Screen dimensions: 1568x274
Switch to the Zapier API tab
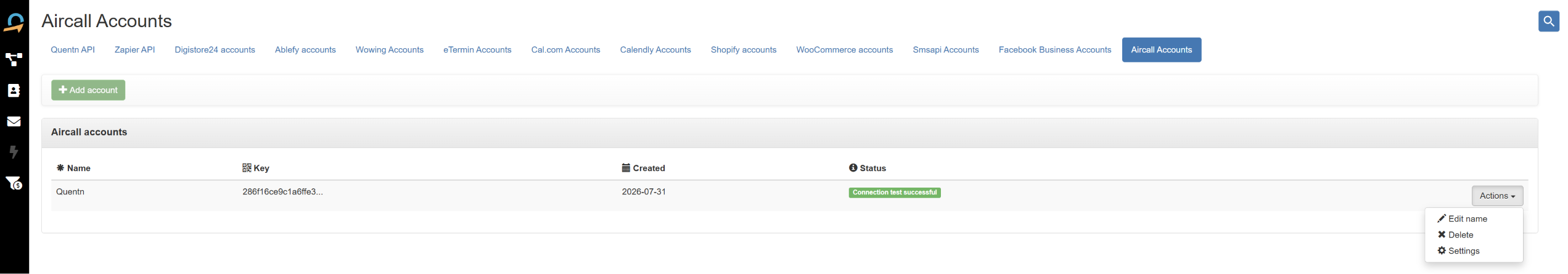(x=134, y=50)
